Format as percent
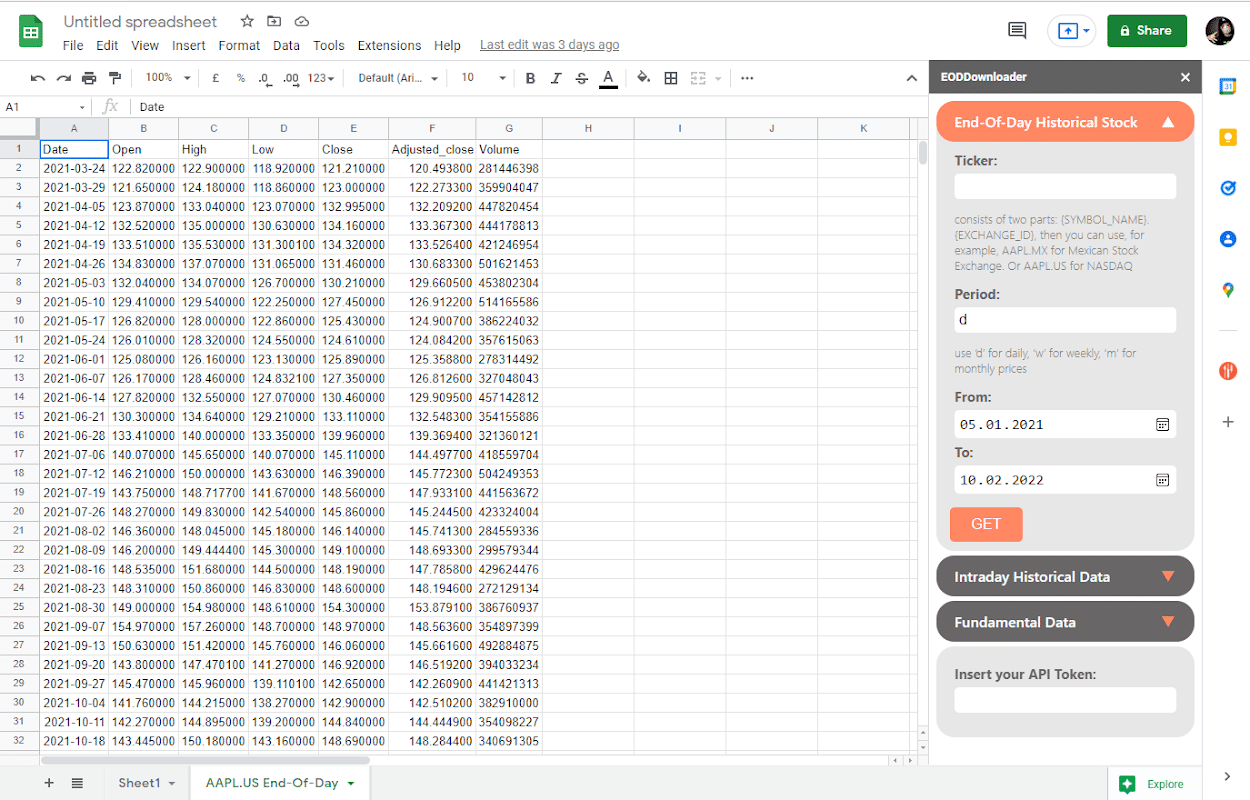This screenshot has height=800, width=1250. pyautogui.click(x=241, y=78)
